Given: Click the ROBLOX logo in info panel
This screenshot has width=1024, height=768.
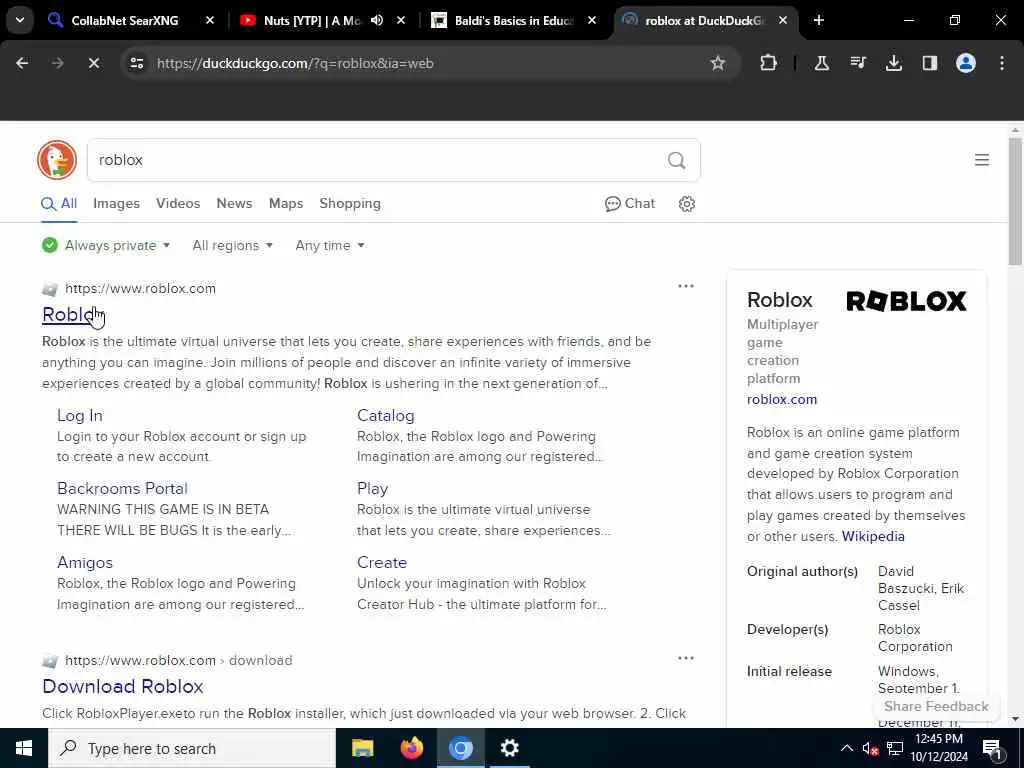Looking at the screenshot, I should coord(906,301).
